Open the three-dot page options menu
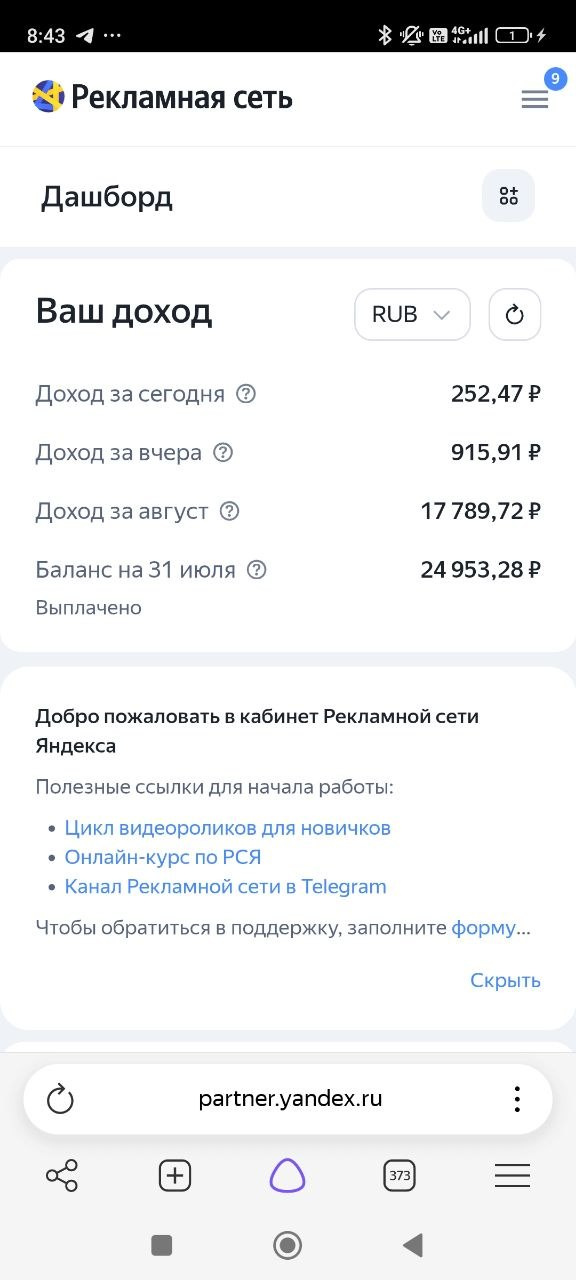 (517, 1099)
